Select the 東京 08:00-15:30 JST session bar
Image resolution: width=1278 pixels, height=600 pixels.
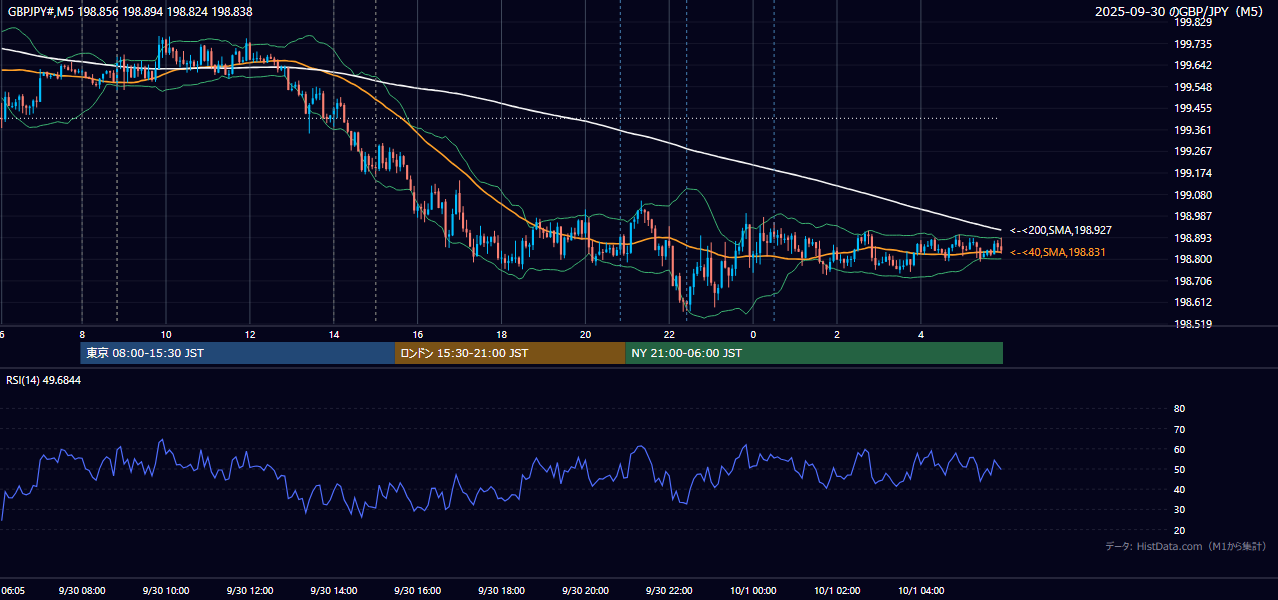coord(238,353)
